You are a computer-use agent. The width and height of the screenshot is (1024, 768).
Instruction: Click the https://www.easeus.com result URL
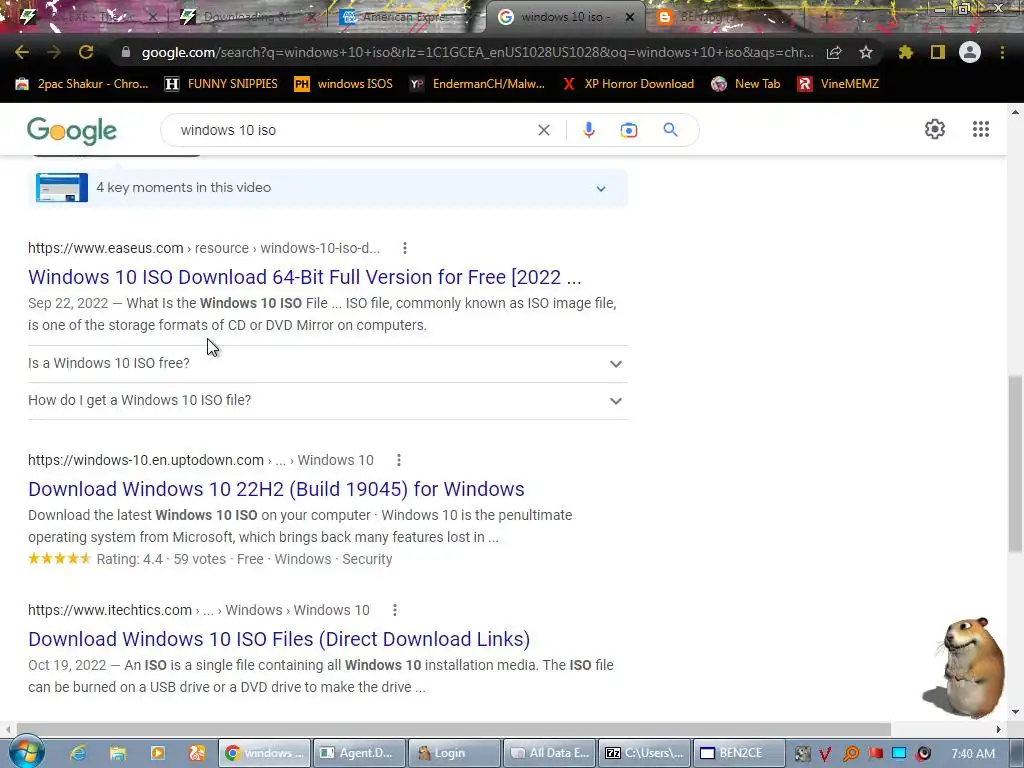click(x=106, y=248)
